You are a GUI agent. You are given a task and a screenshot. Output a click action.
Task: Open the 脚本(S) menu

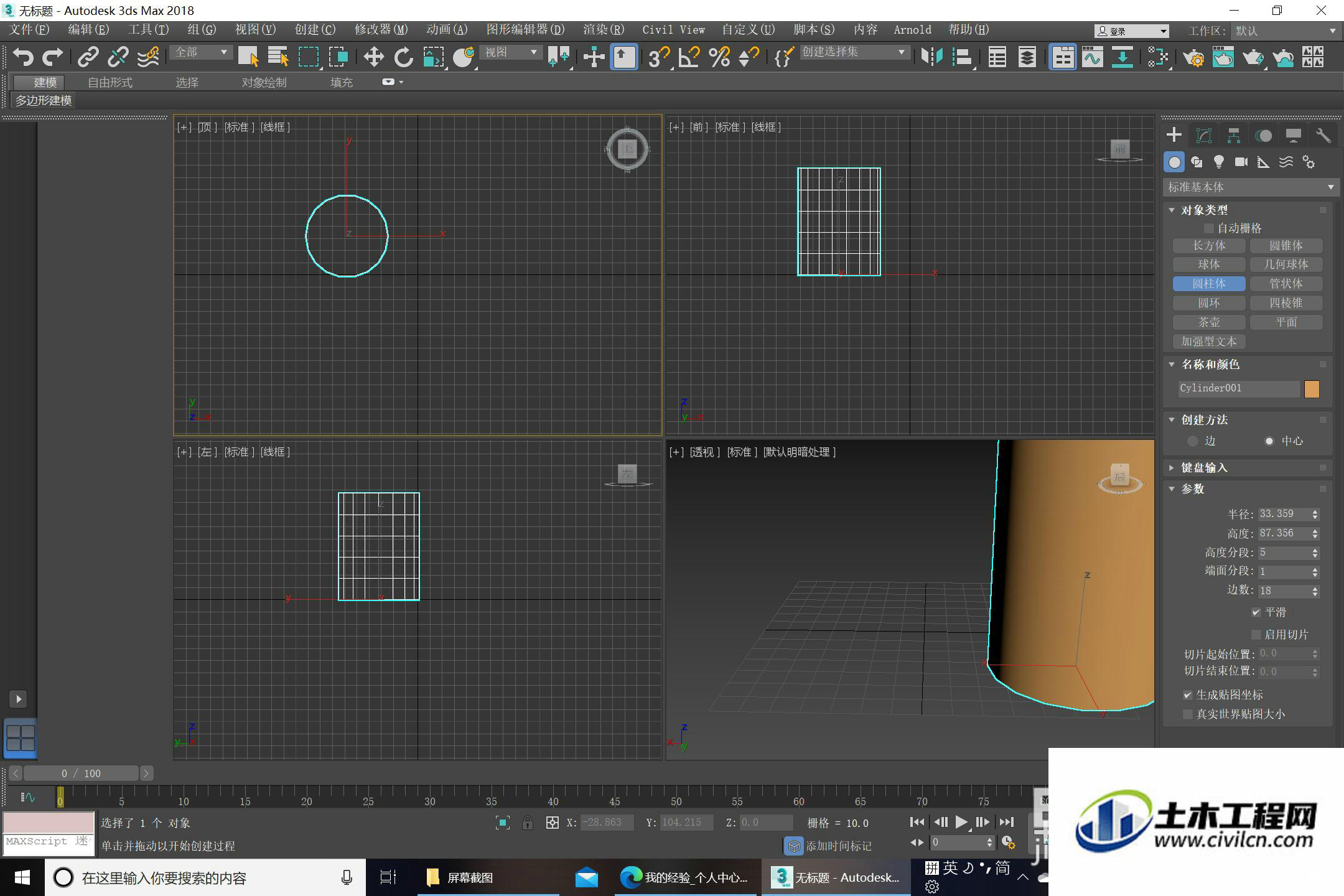click(x=814, y=30)
